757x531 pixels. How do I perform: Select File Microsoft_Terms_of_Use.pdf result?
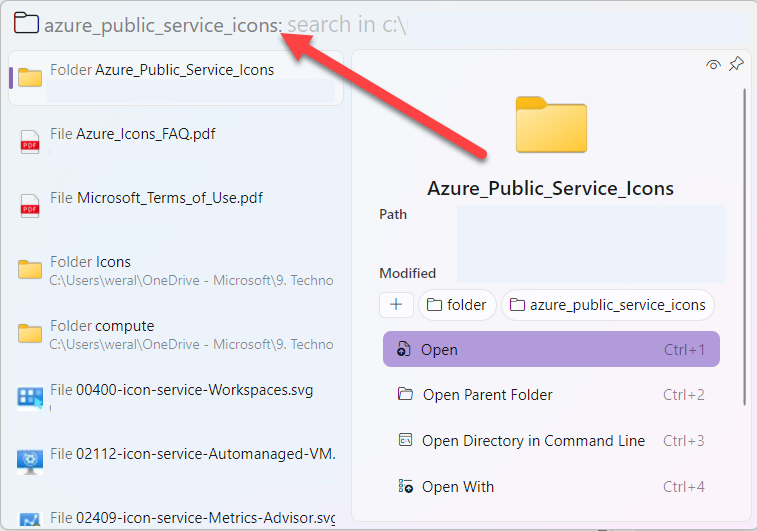point(176,206)
